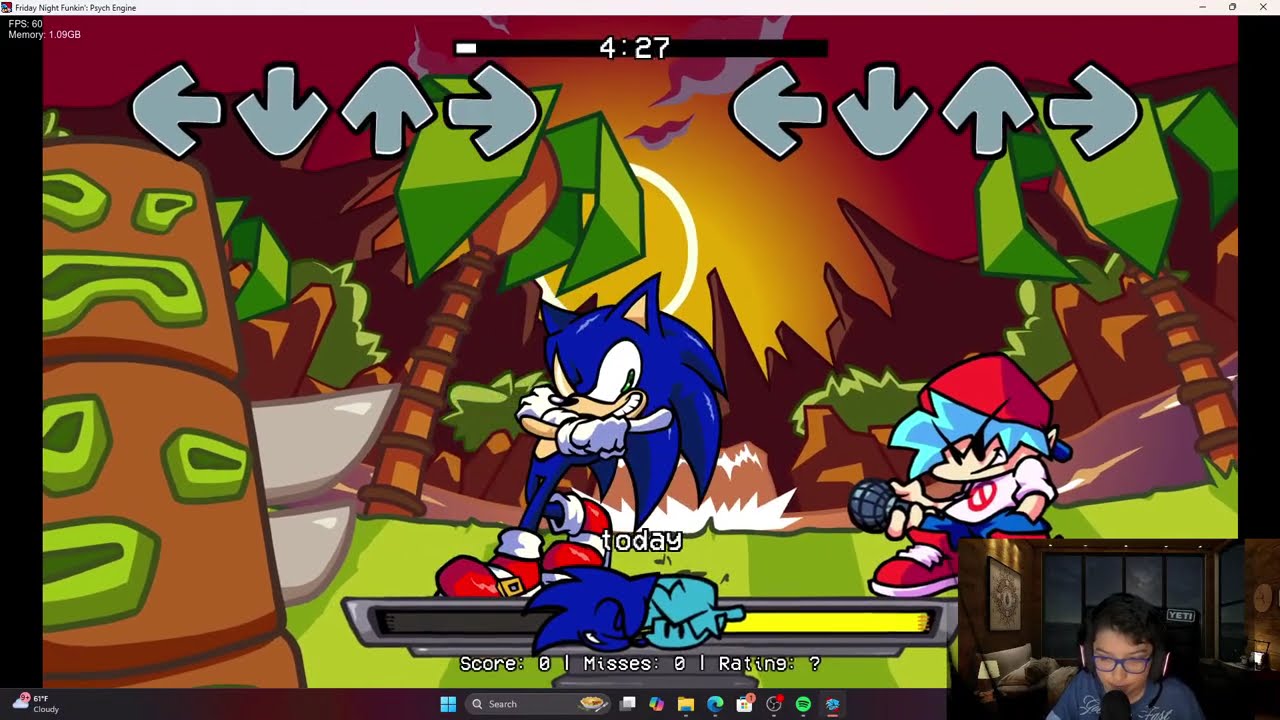Viewport: 1280px width, 720px height.
Task: Click the Friday Night Funkin' window title
Action: [76, 7]
